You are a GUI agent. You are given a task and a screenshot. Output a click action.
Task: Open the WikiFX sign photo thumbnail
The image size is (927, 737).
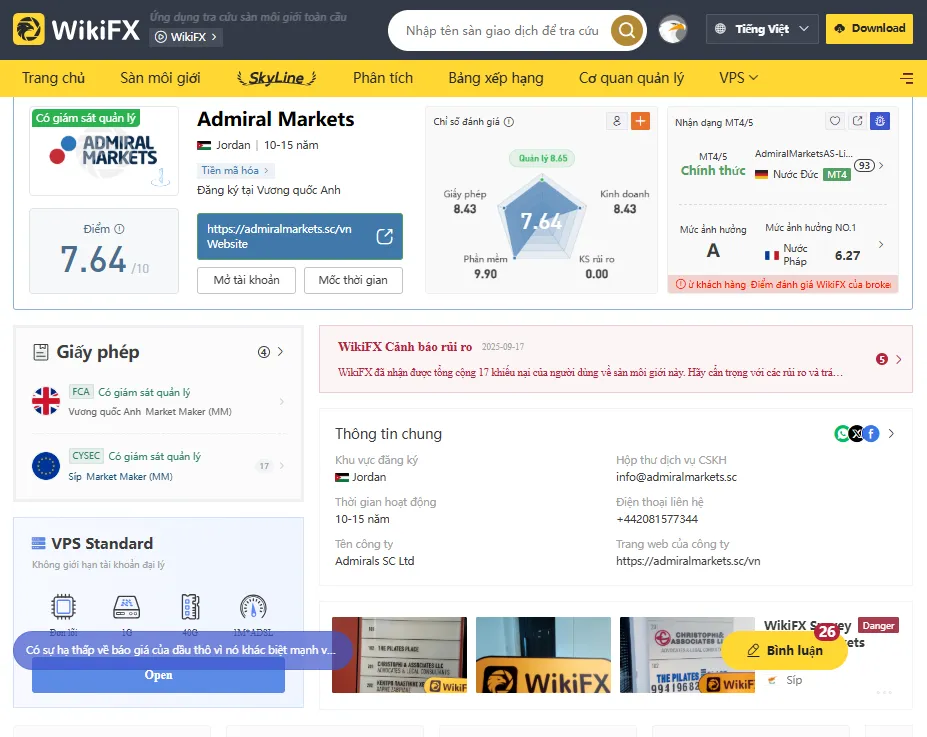tap(543, 655)
